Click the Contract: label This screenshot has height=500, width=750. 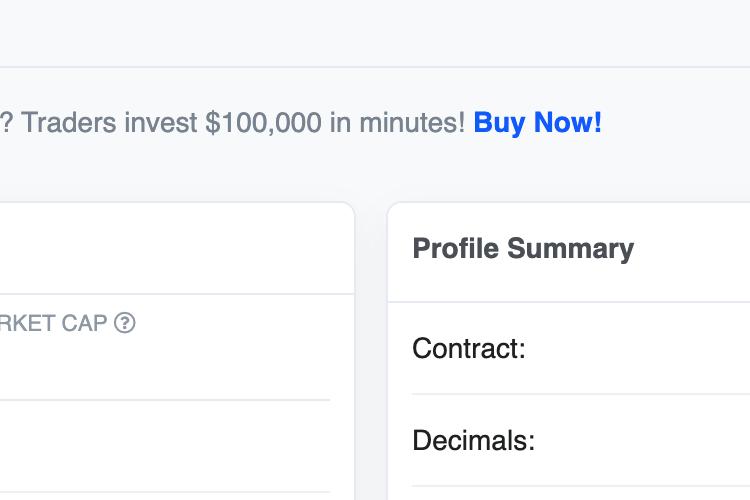coord(469,348)
